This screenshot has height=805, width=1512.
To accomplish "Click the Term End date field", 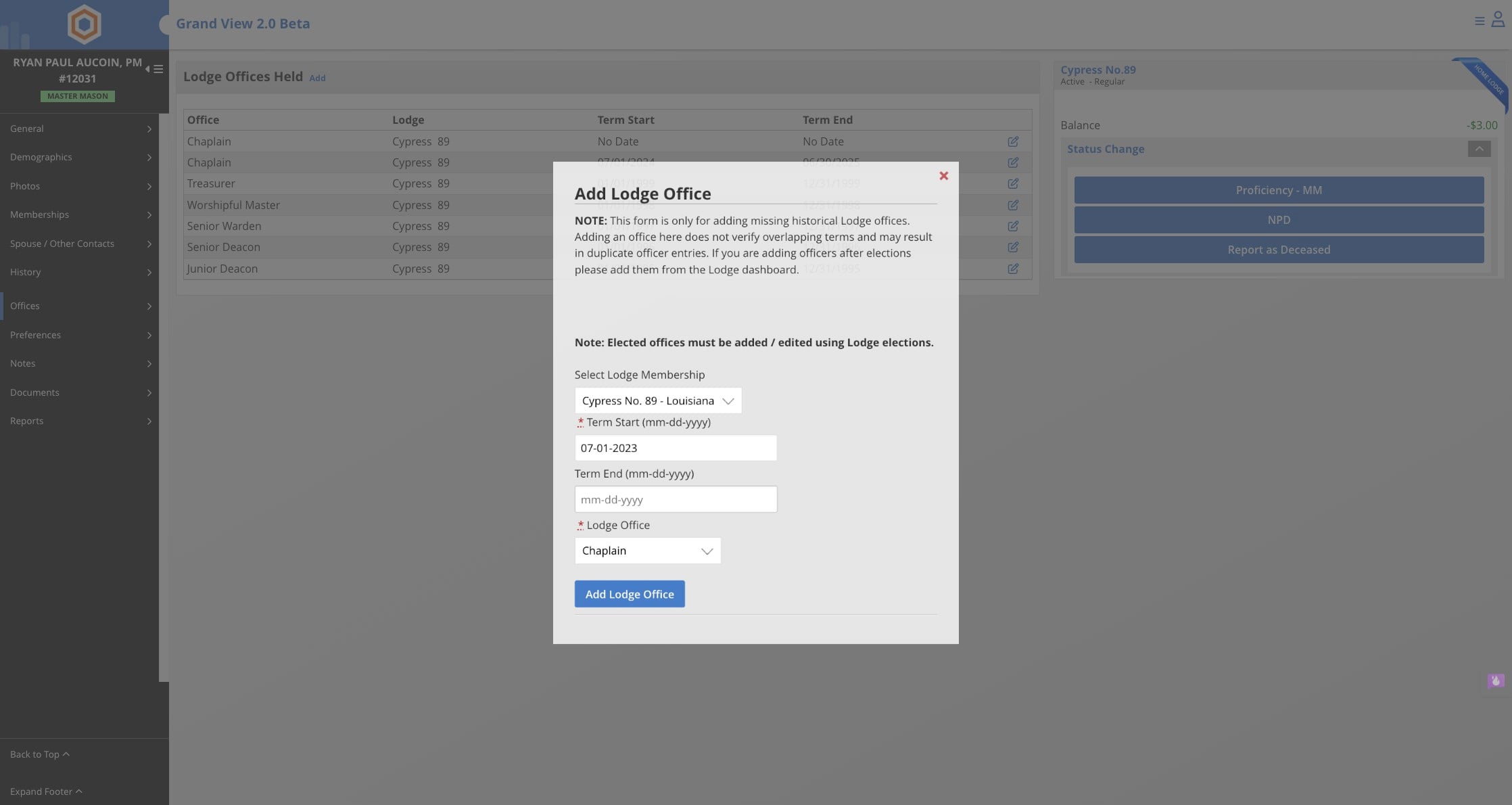I will (x=675, y=499).
